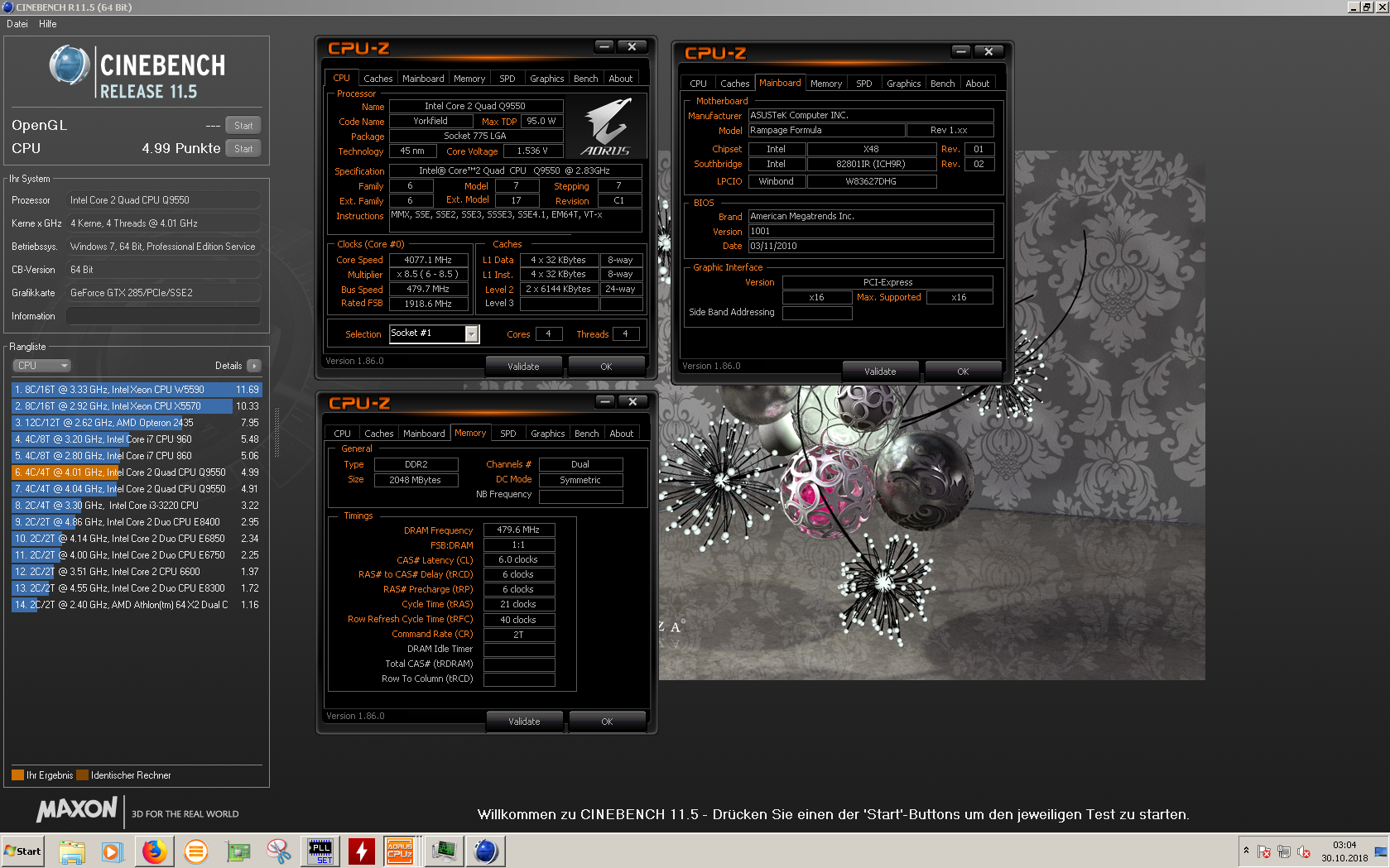Click the Information input field
The image size is (1390, 868).
(163, 316)
